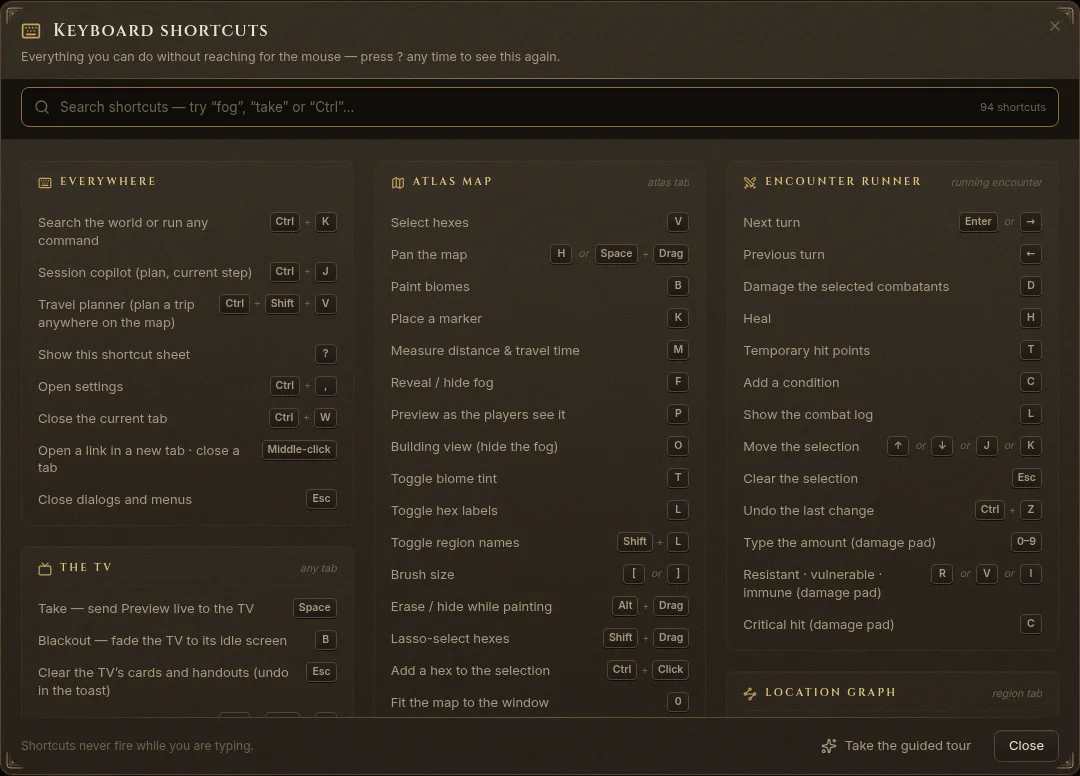
Task: Click the 'Heal' row text
Action: (x=757, y=318)
